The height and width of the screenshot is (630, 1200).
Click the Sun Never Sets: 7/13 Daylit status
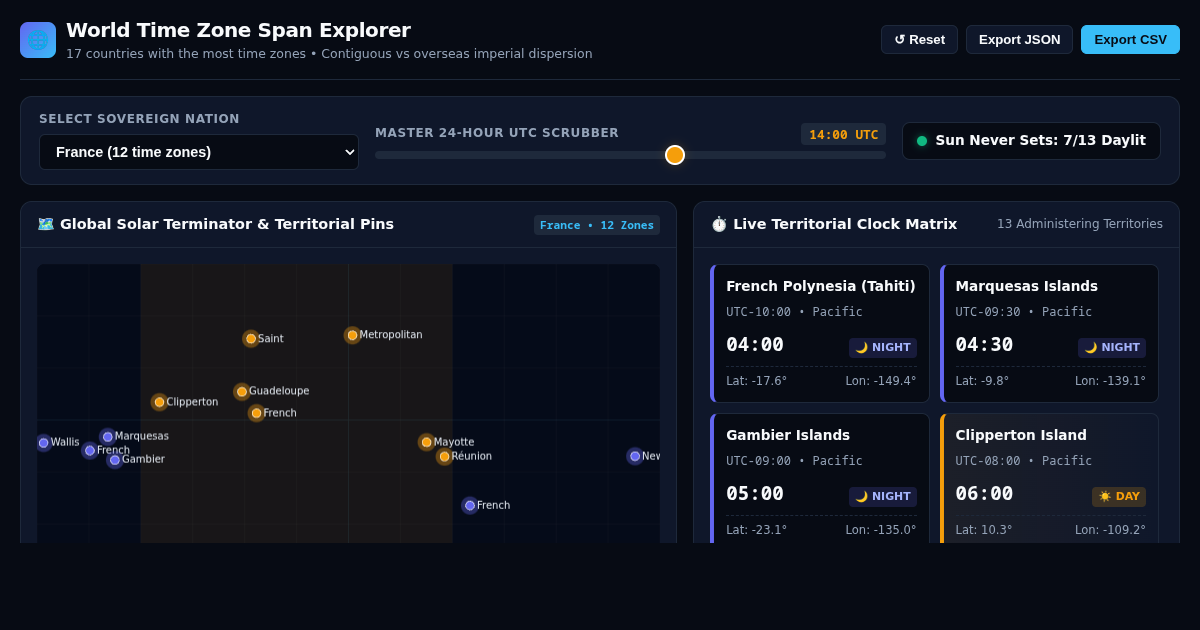click(x=1031, y=141)
